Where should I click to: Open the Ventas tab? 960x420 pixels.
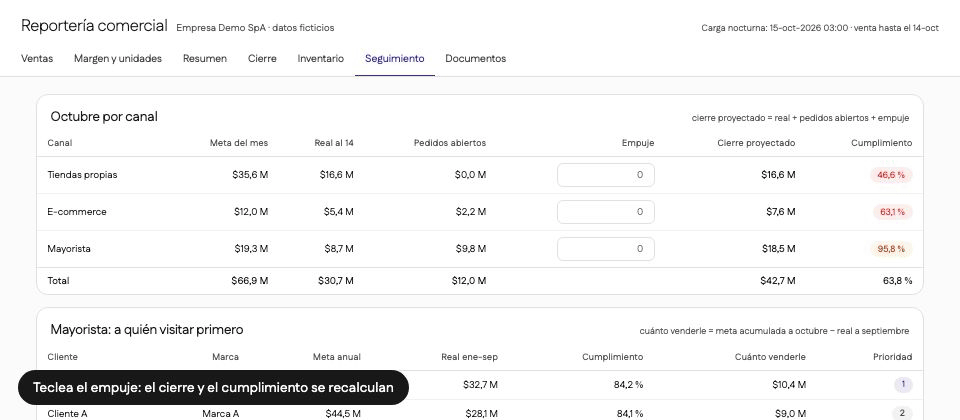pyautogui.click(x=37, y=59)
